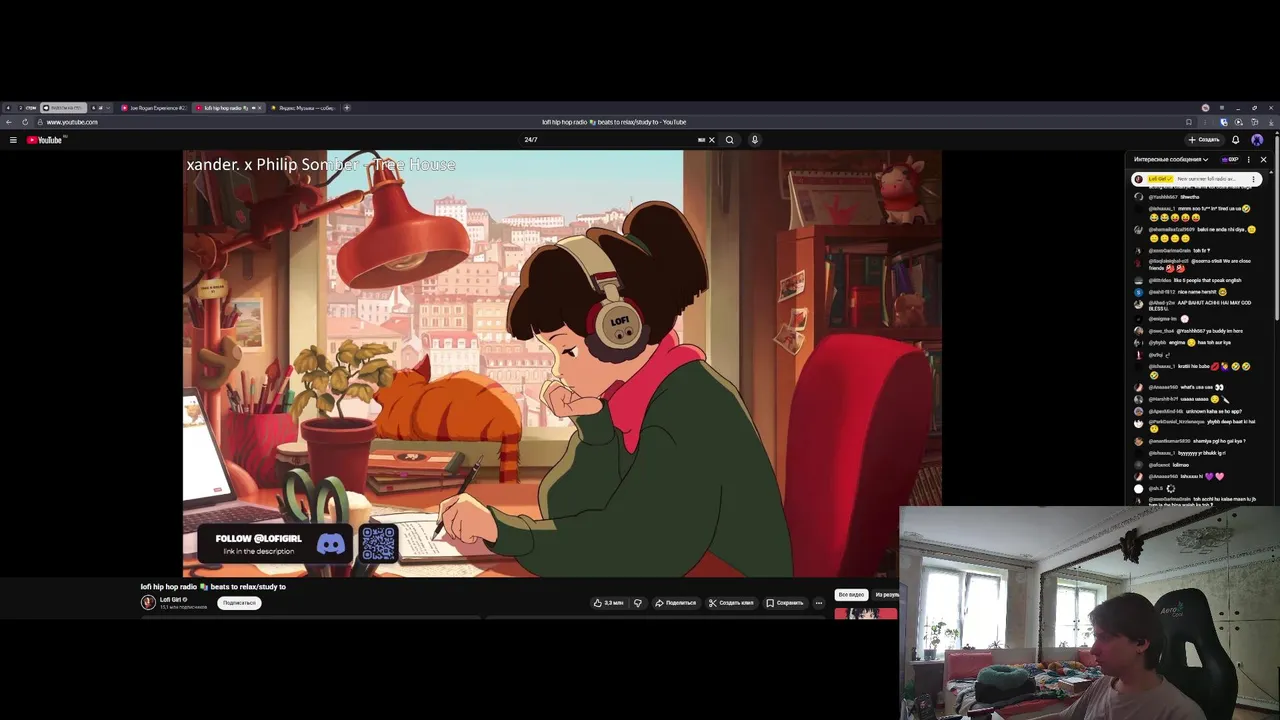
Task: Subscribe with the Подписаться button
Action: click(239, 603)
